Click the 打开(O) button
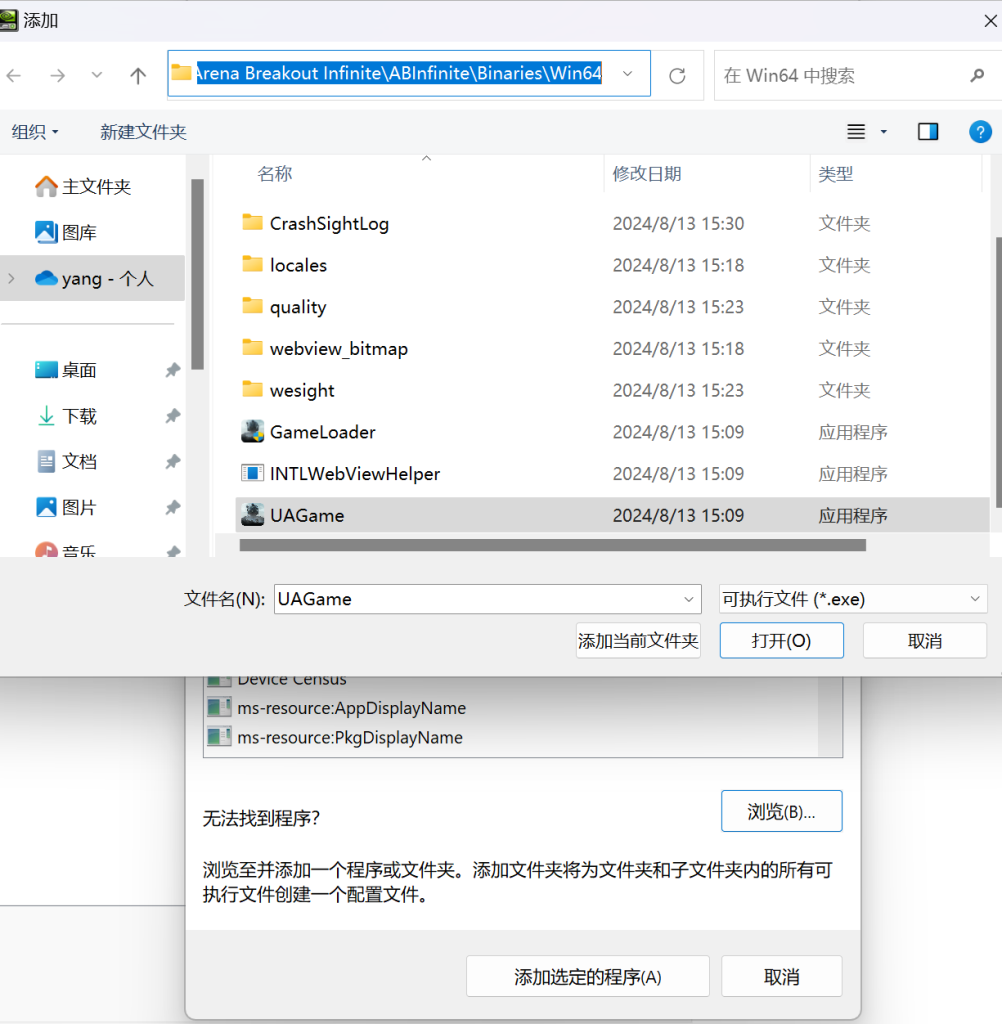Screen dimensions: 1002x1024 (x=781, y=641)
